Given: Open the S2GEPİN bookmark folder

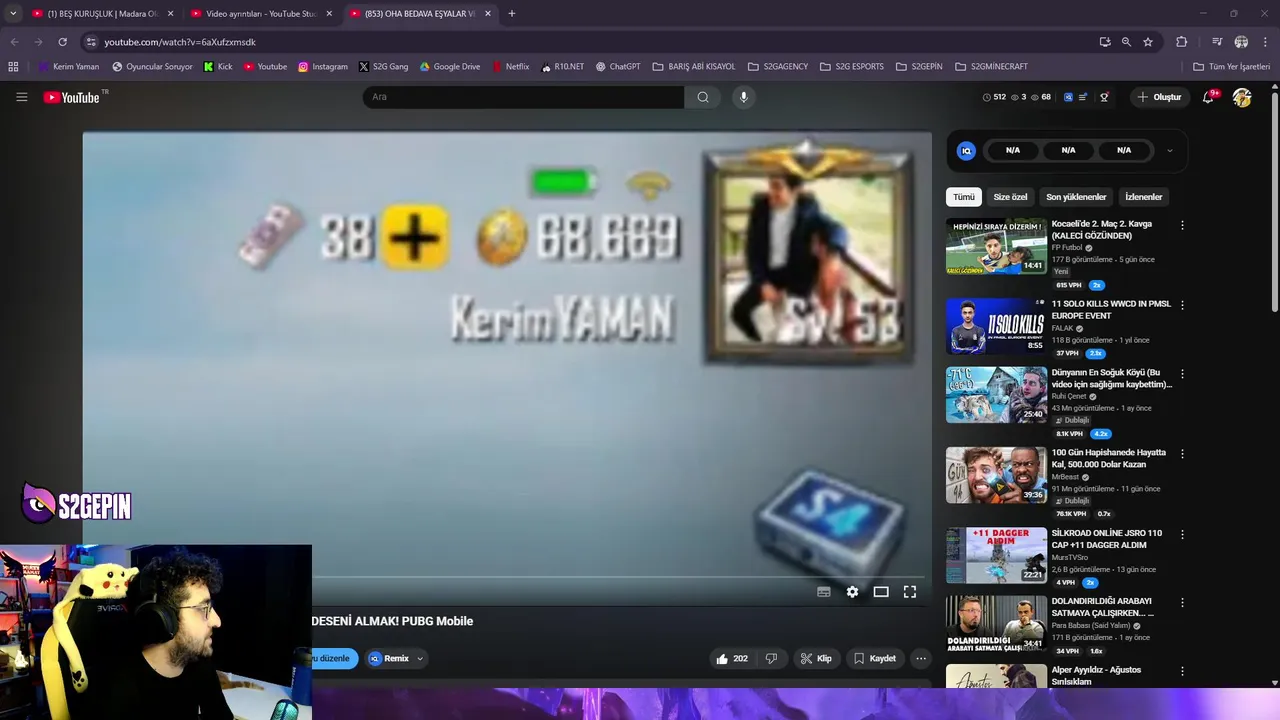Looking at the screenshot, I should tap(918, 66).
